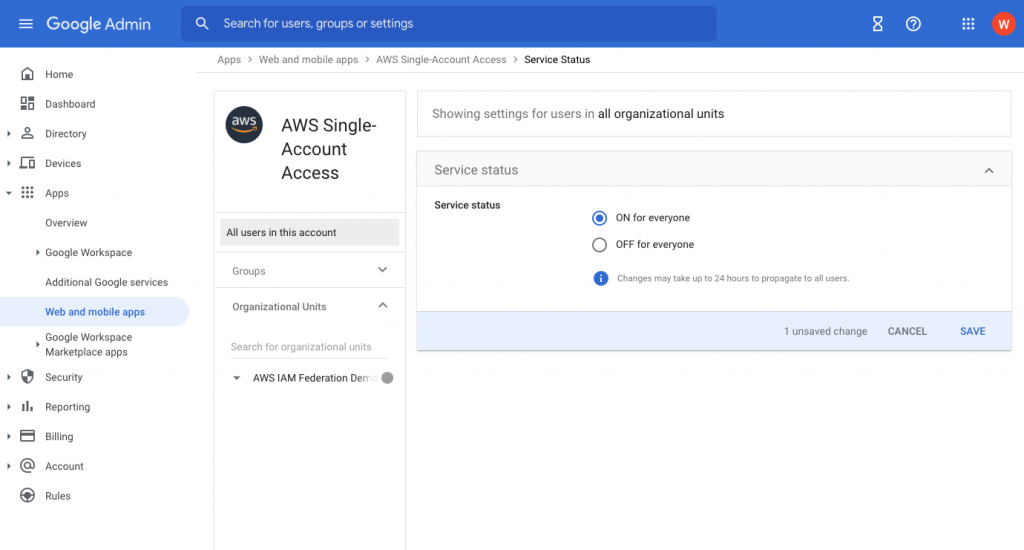The image size is (1024, 550).
Task: Click the Security shield icon
Action: coord(27,376)
